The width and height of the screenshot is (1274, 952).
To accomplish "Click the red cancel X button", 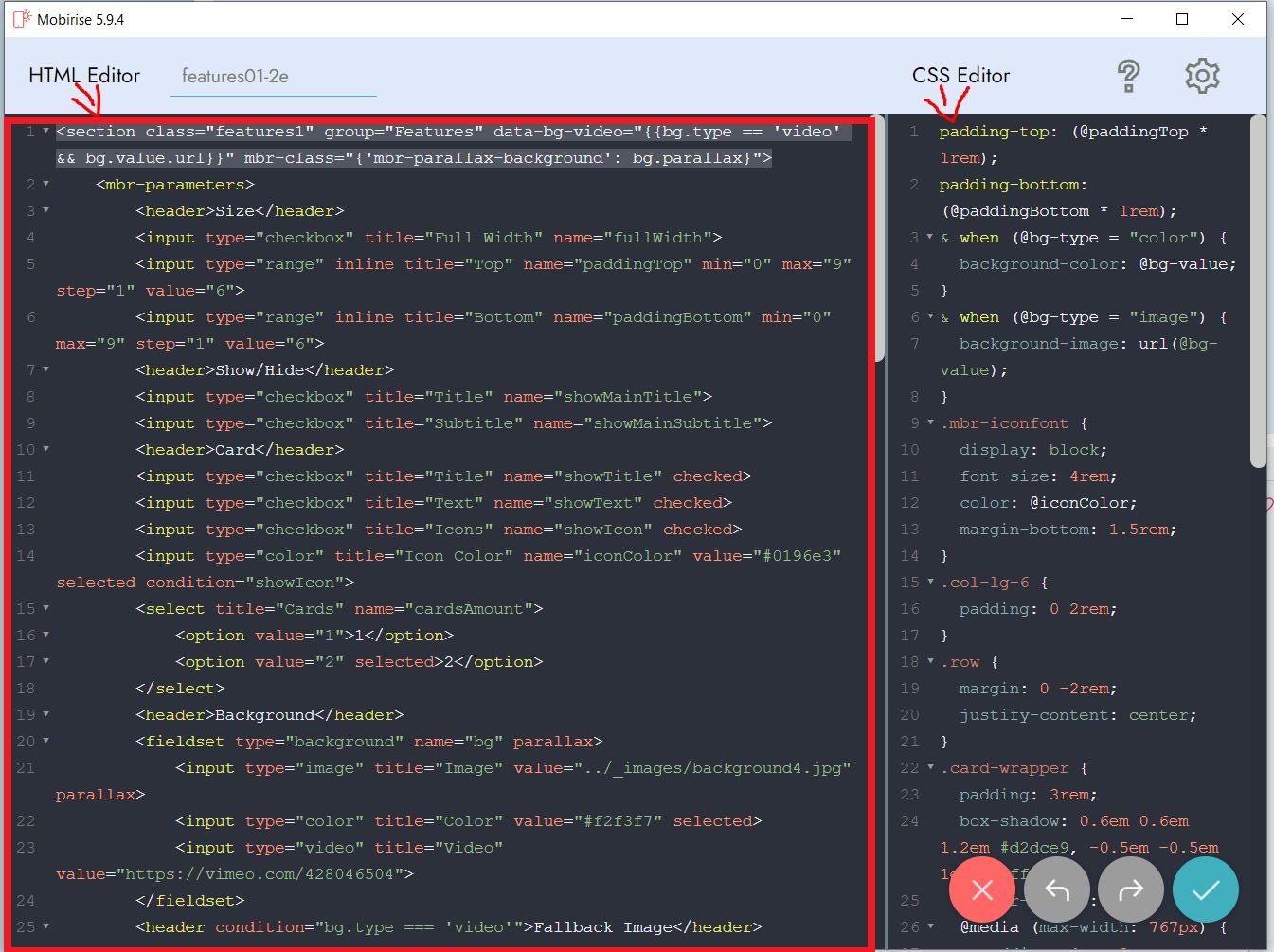I will pos(981,890).
